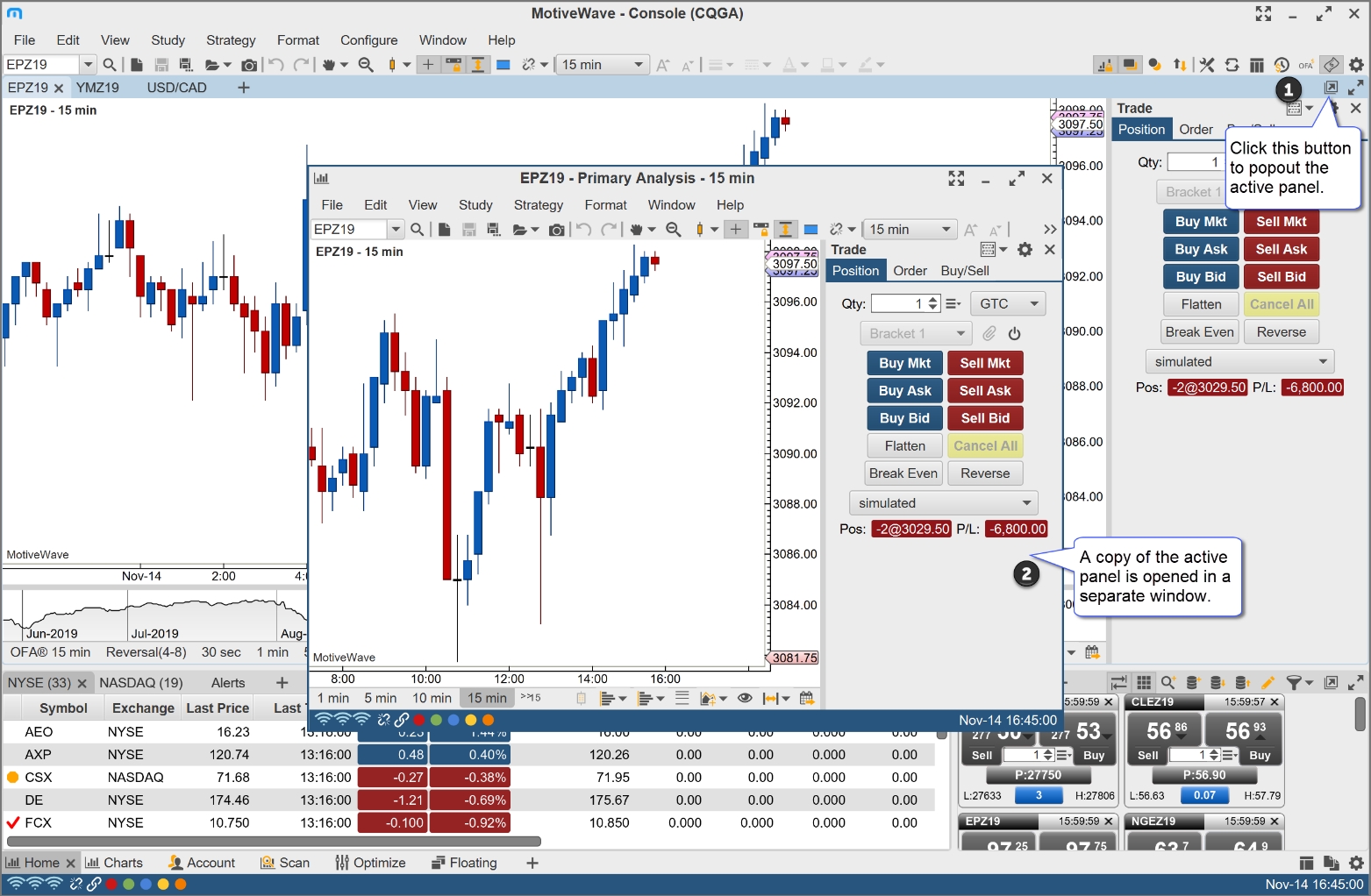
Task: Click Reverse in console Trade panel
Action: pyautogui.click(x=1282, y=332)
